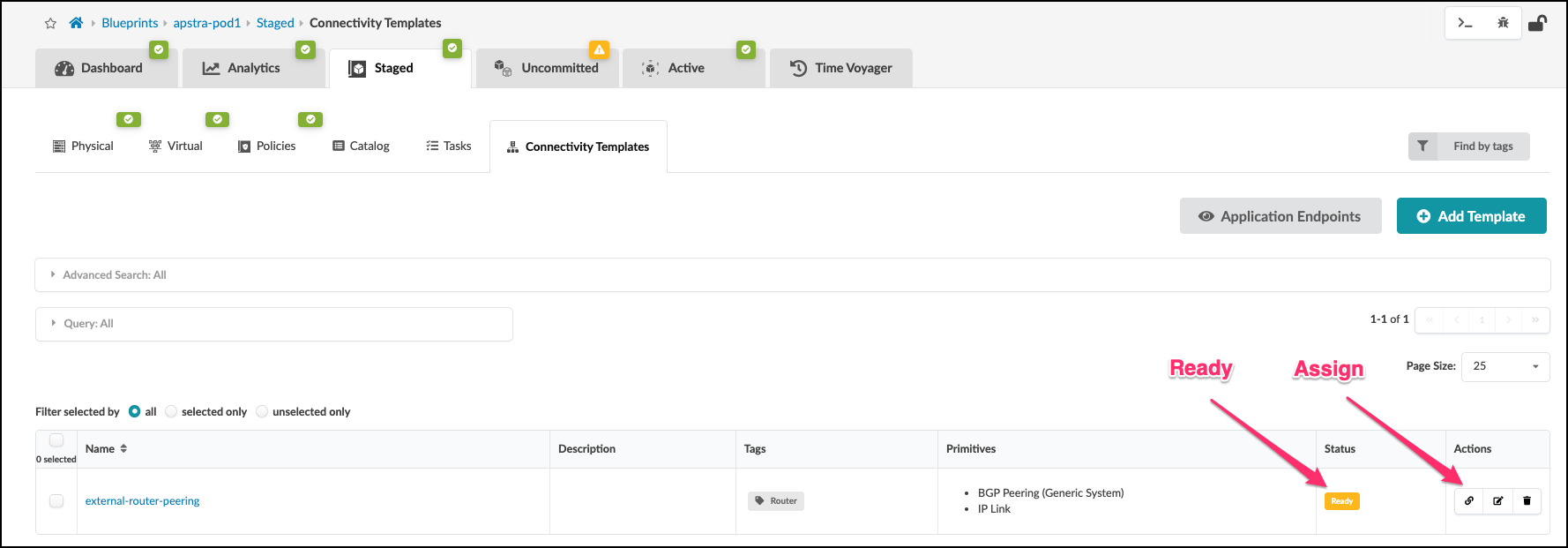Open the Page Size dropdown

[x=1505, y=366]
